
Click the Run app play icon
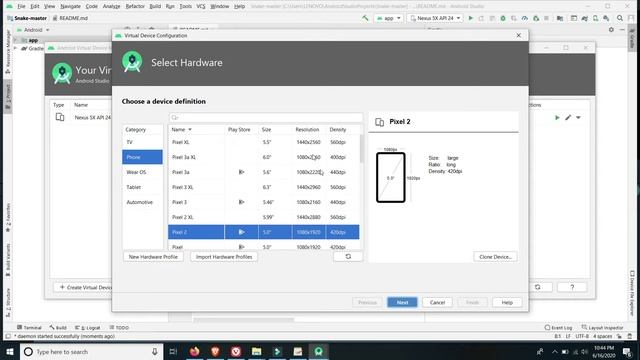point(471,18)
